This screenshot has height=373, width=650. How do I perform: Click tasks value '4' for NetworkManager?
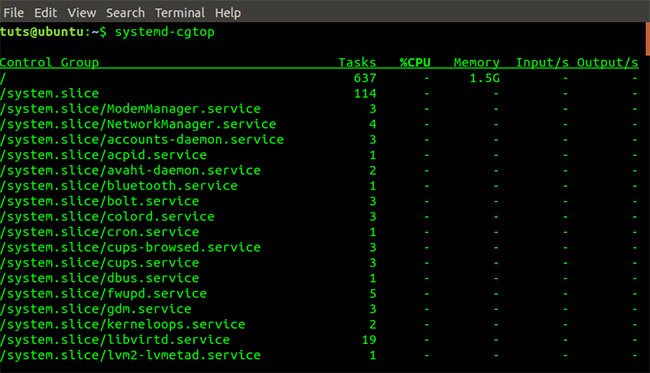coord(373,124)
